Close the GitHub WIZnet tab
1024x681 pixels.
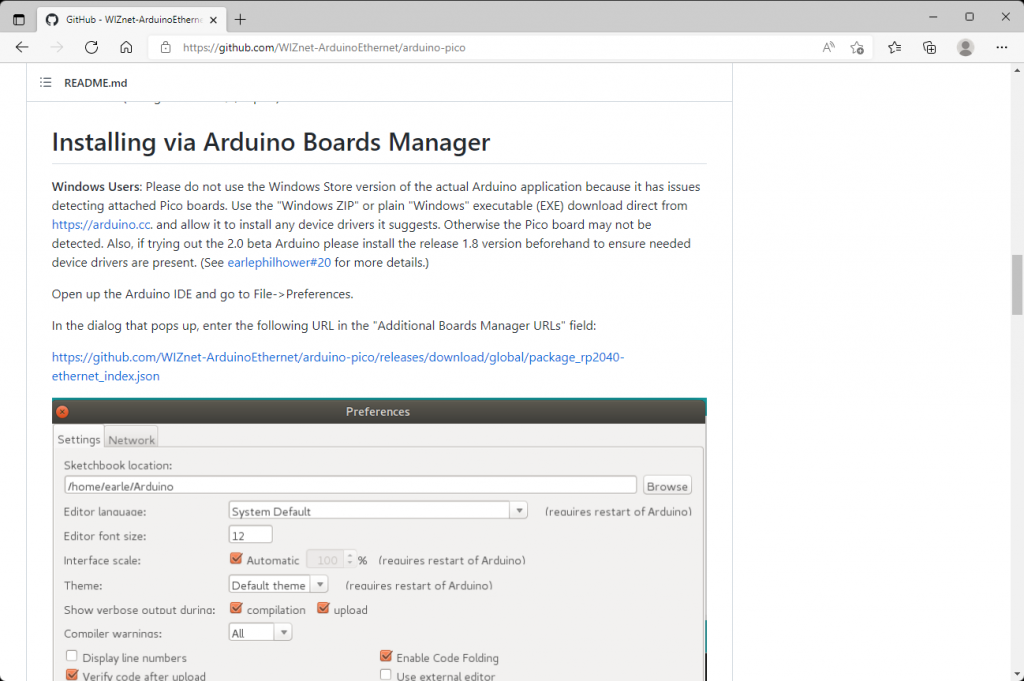(213, 20)
